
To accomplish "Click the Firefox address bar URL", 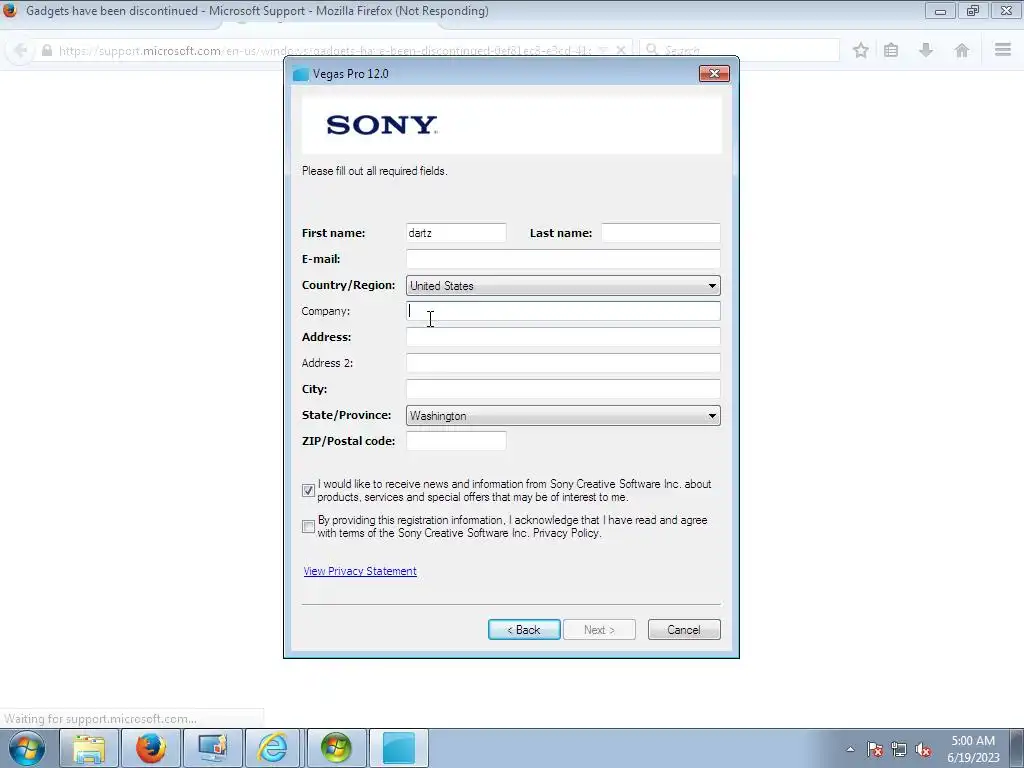I will coord(325,50).
